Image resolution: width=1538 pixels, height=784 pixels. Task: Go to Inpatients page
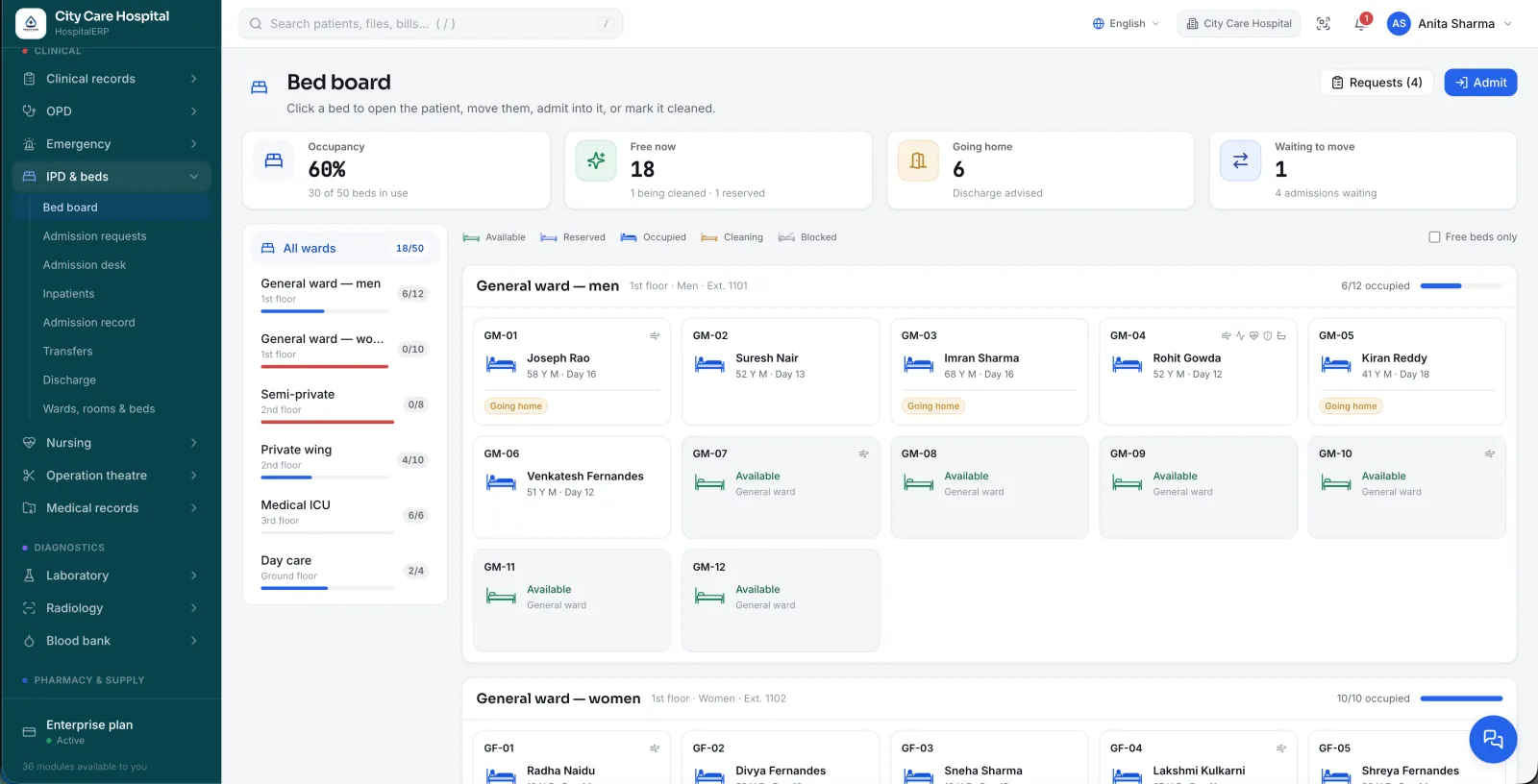68,294
